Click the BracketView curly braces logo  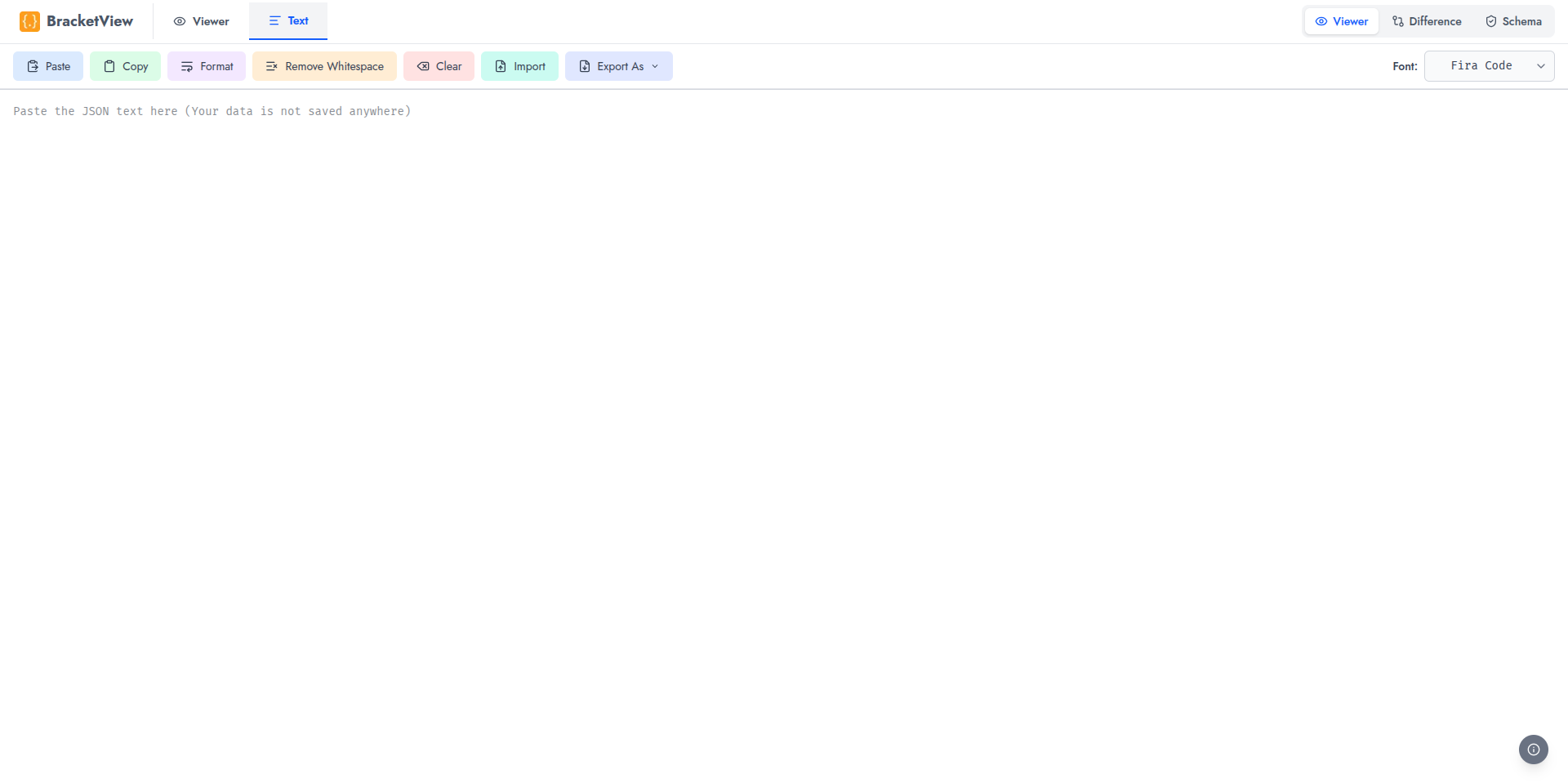coord(29,21)
